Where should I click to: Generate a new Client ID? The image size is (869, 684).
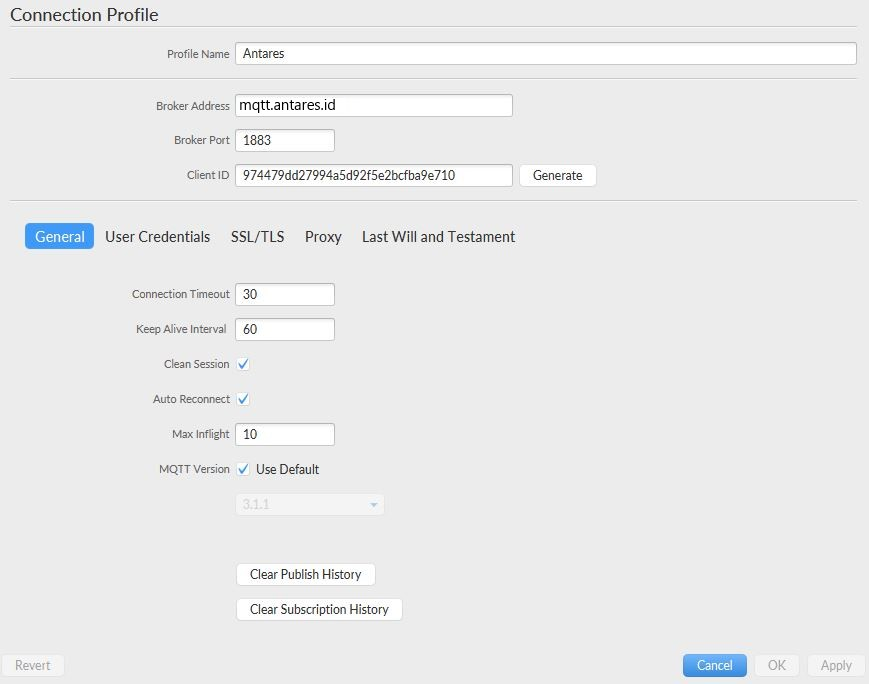[x=557, y=175]
